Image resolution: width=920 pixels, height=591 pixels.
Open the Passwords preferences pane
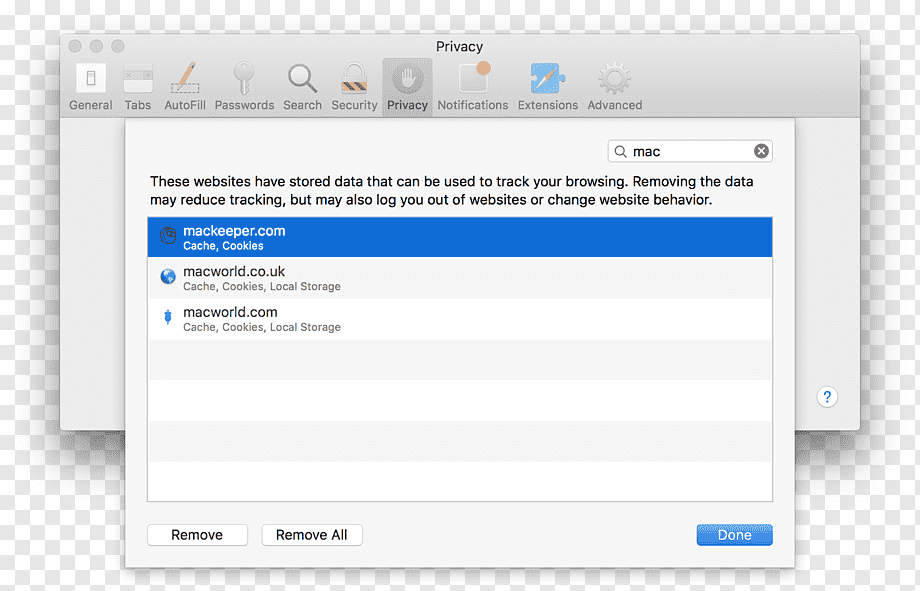click(244, 87)
